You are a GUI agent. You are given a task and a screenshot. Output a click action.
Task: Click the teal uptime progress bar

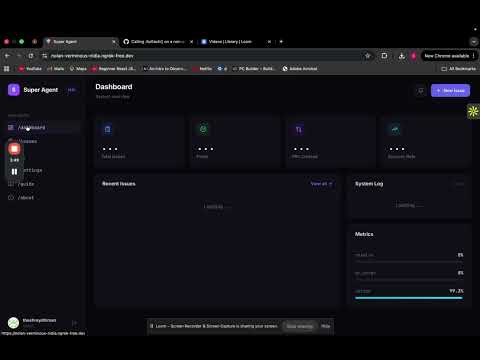pyautogui.click(x=409, y=298)
